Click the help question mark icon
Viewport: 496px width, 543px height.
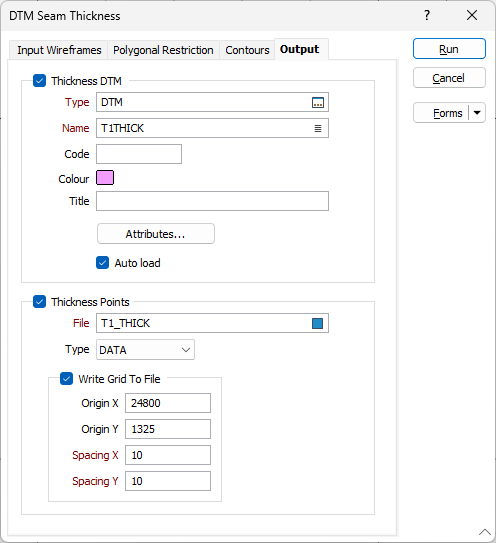click(427, 15)
